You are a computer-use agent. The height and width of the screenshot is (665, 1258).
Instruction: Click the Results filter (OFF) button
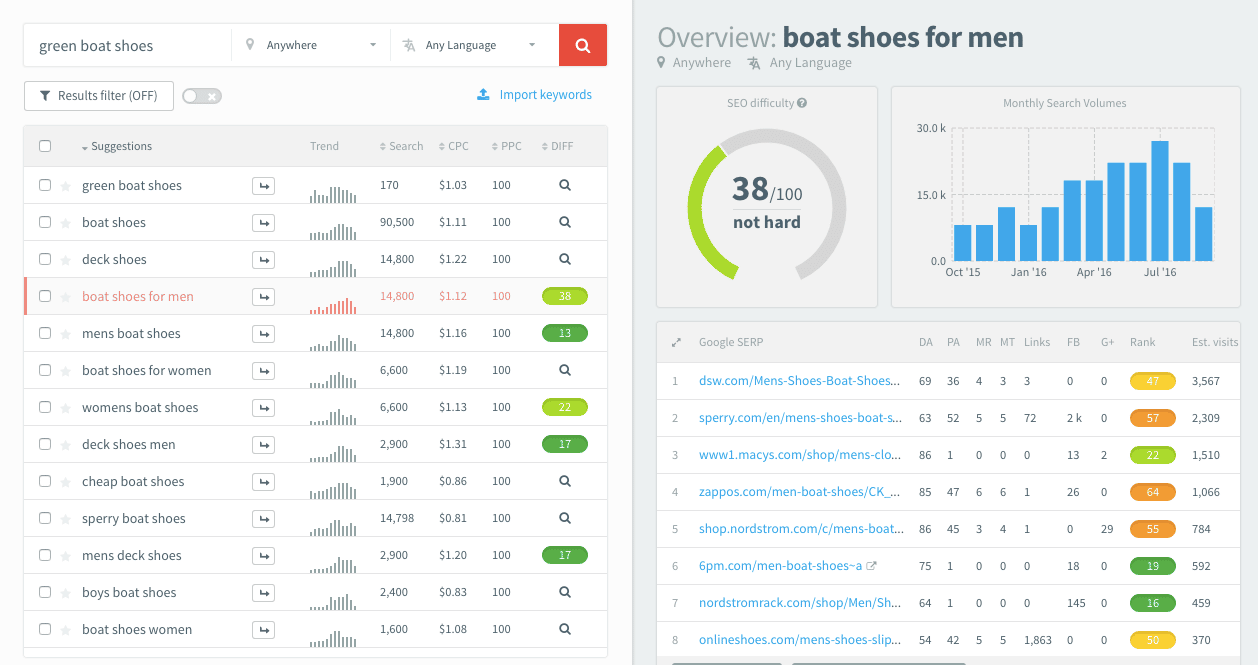pyautogui.click(x=99, y=96)
